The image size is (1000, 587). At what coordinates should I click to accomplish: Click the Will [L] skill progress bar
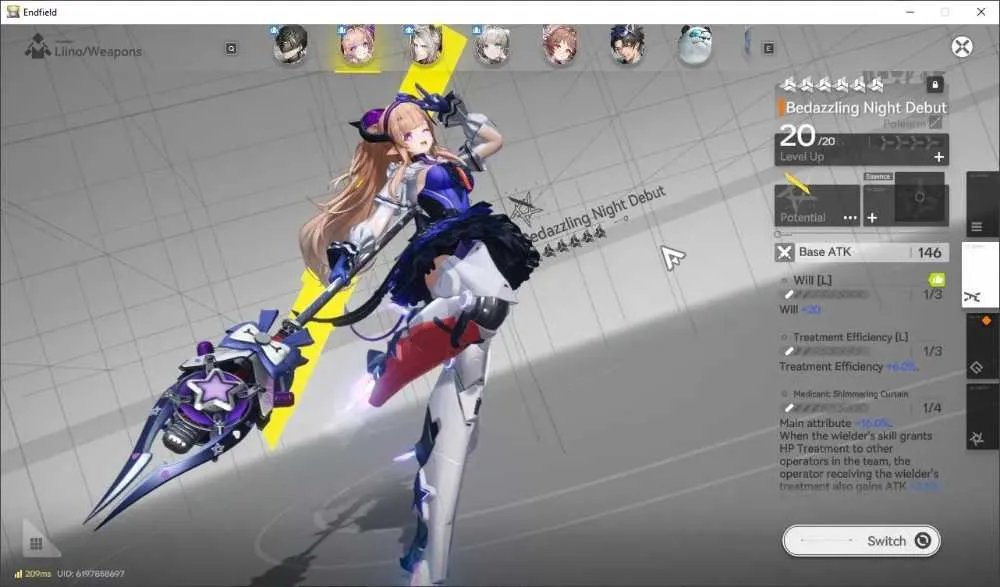coord(828,295)
